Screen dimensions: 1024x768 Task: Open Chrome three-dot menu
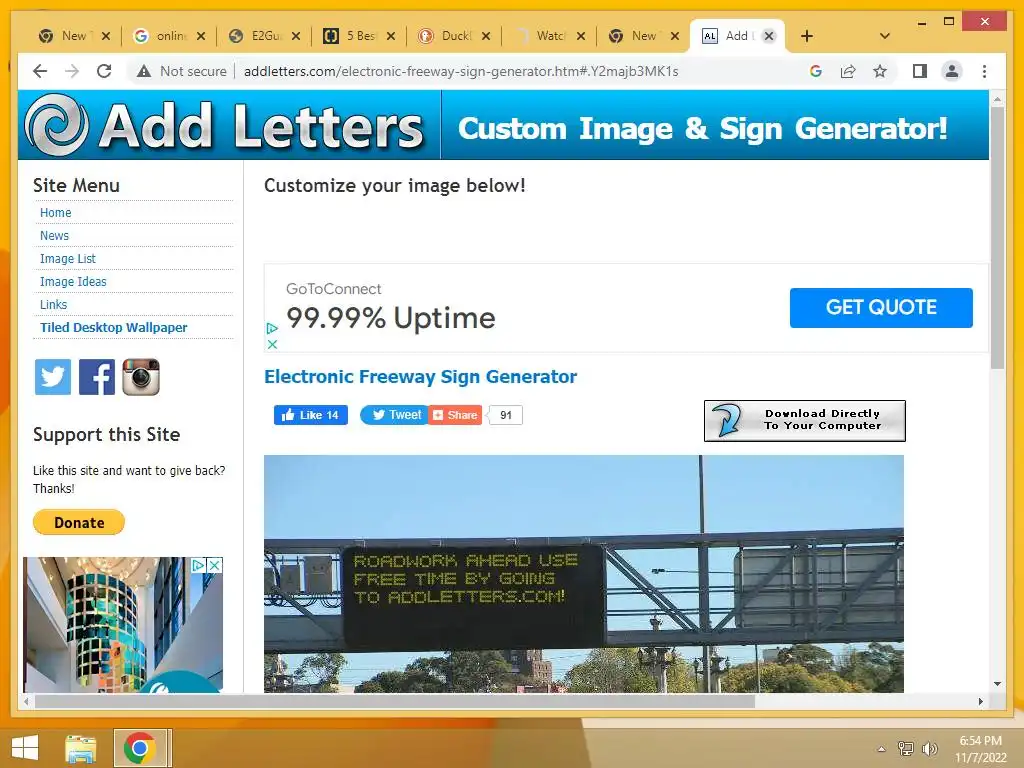pyautogui.click(x=984, y=71)
